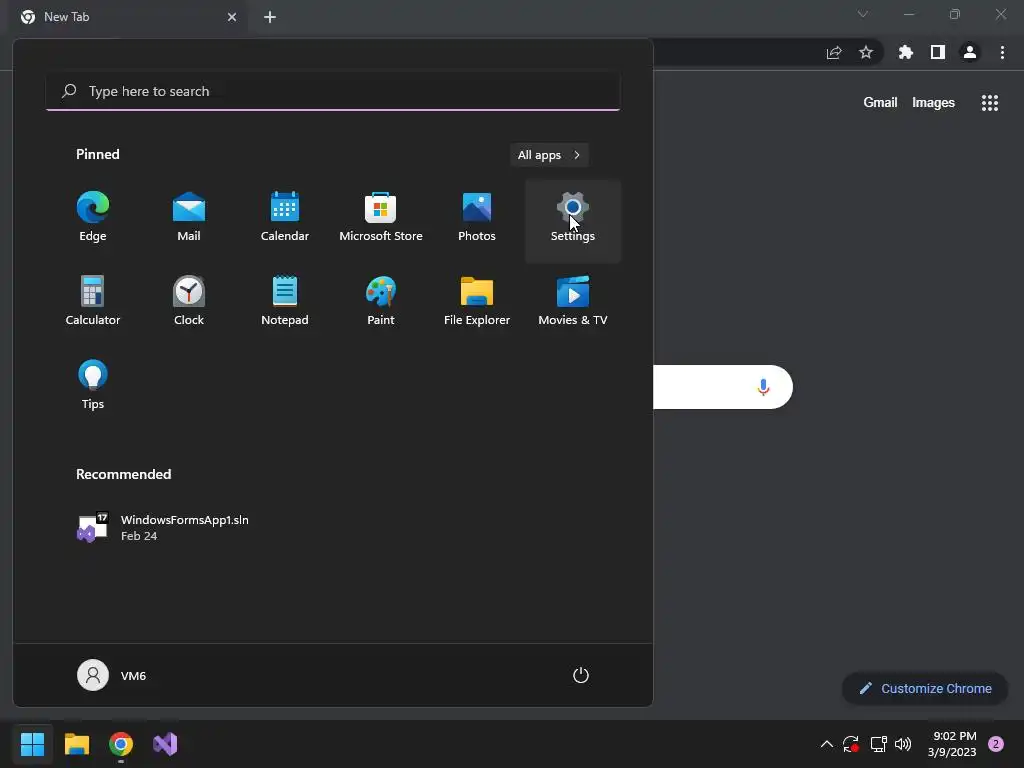Open the Chrome Extensions puzzle icon
Screen dimensions: 1024x768
click(906, 52)
